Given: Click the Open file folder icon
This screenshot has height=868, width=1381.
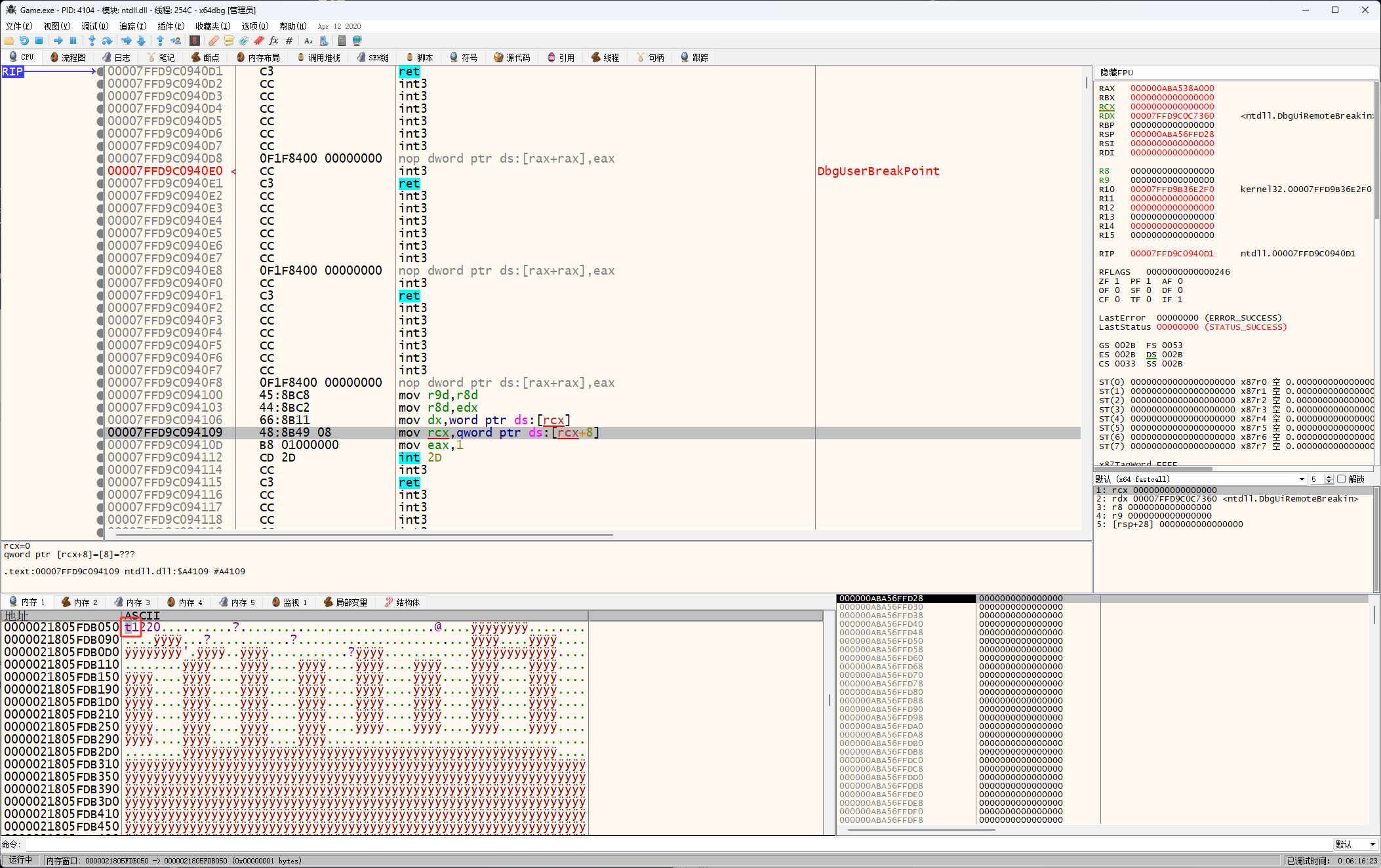Looking at the screenshot, I should click(9, 41).
